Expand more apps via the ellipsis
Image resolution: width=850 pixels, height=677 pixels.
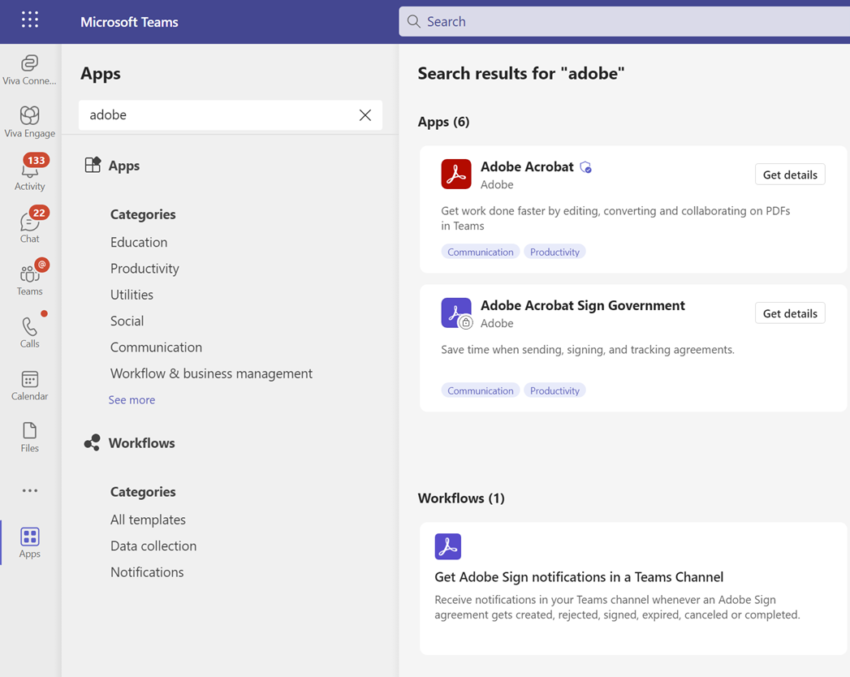(30, 491)
